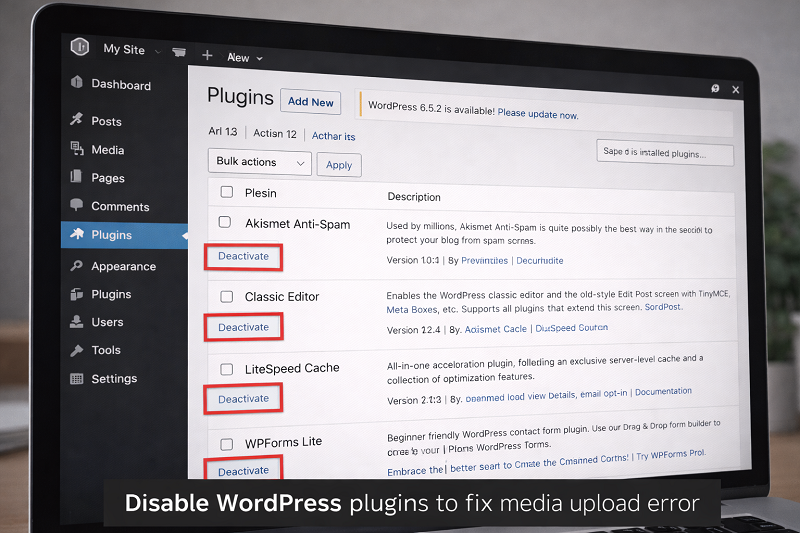Click the Pages icon in sidebar

76,176
